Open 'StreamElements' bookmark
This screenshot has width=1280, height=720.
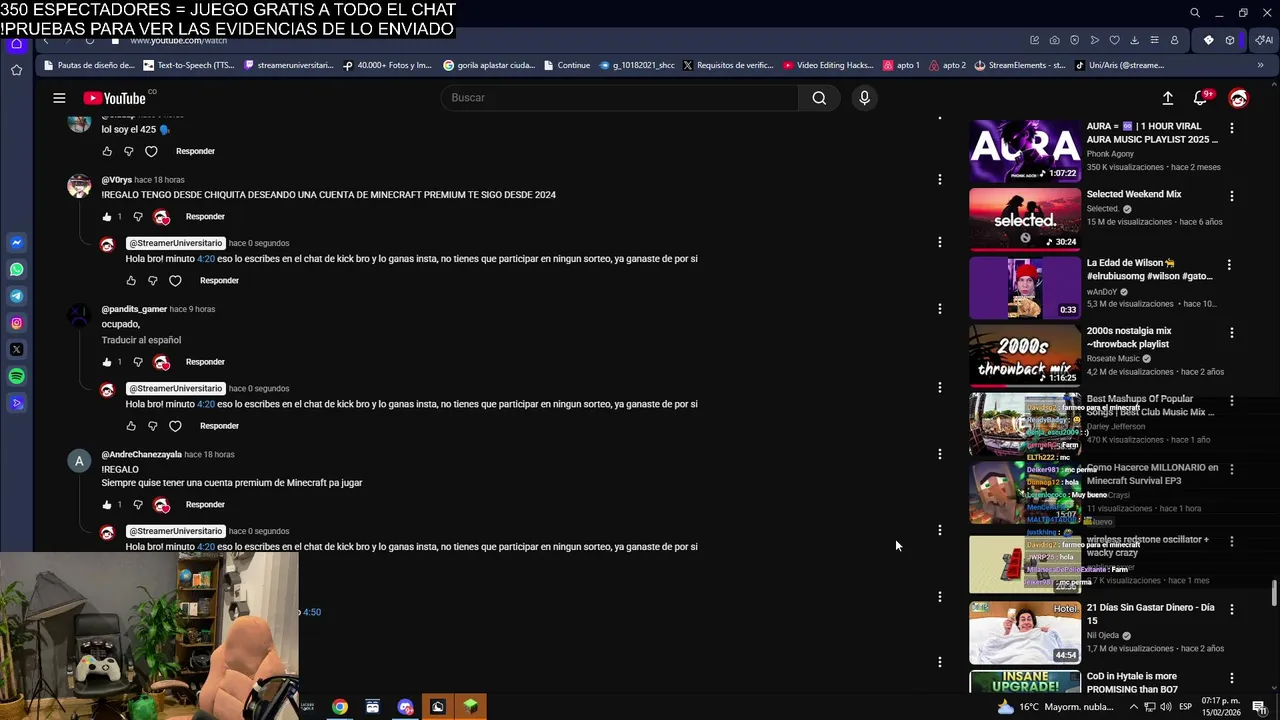coord(1020,65)
